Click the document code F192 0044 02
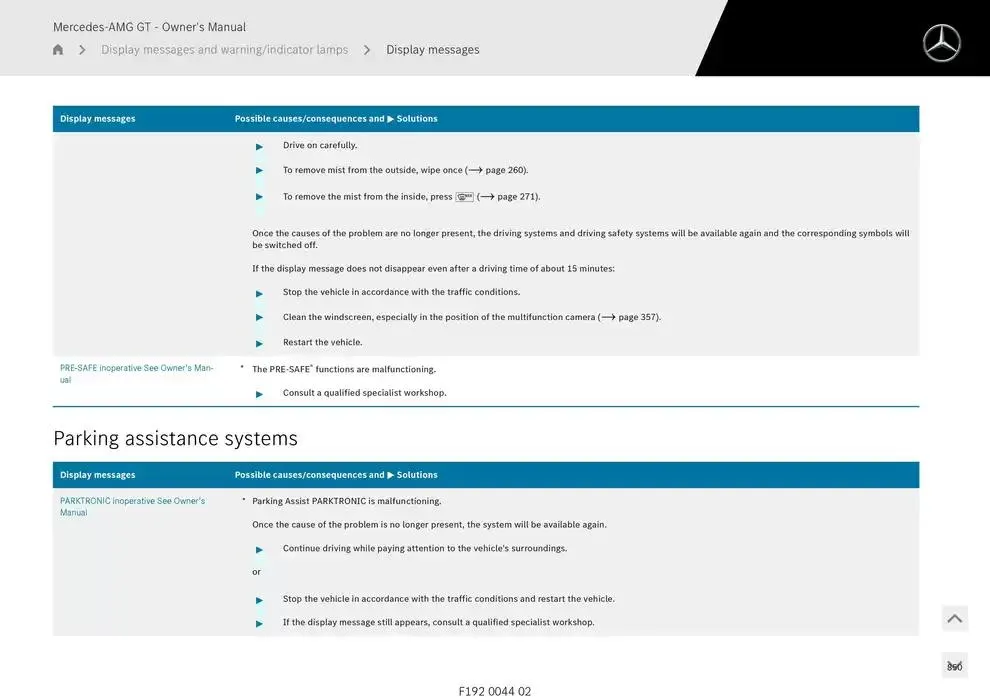Screen dimensions: 990x700 click(x=494, y=691)
